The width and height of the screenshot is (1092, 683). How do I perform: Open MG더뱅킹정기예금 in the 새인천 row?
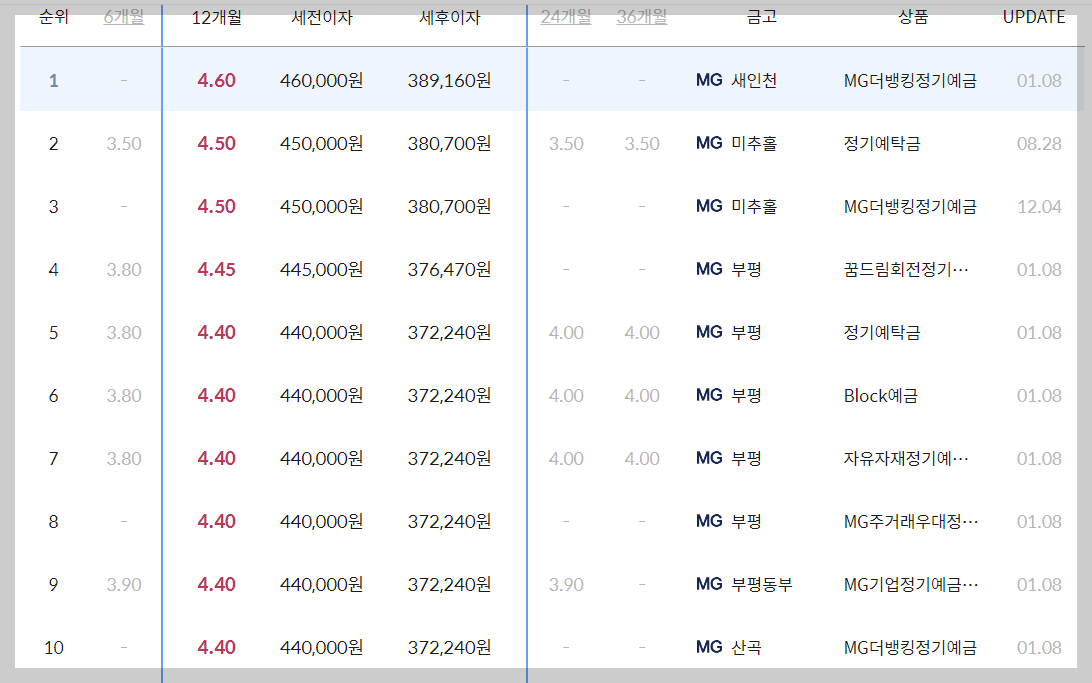point(910,81)
